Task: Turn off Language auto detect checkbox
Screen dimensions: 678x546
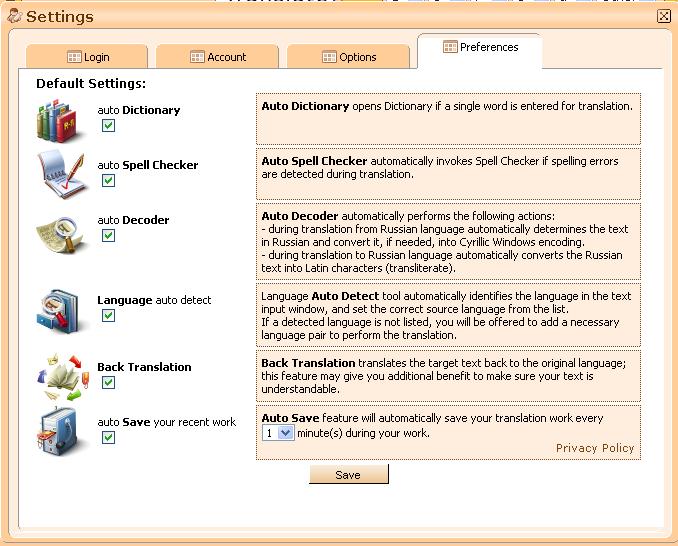Action: point(108,316)
